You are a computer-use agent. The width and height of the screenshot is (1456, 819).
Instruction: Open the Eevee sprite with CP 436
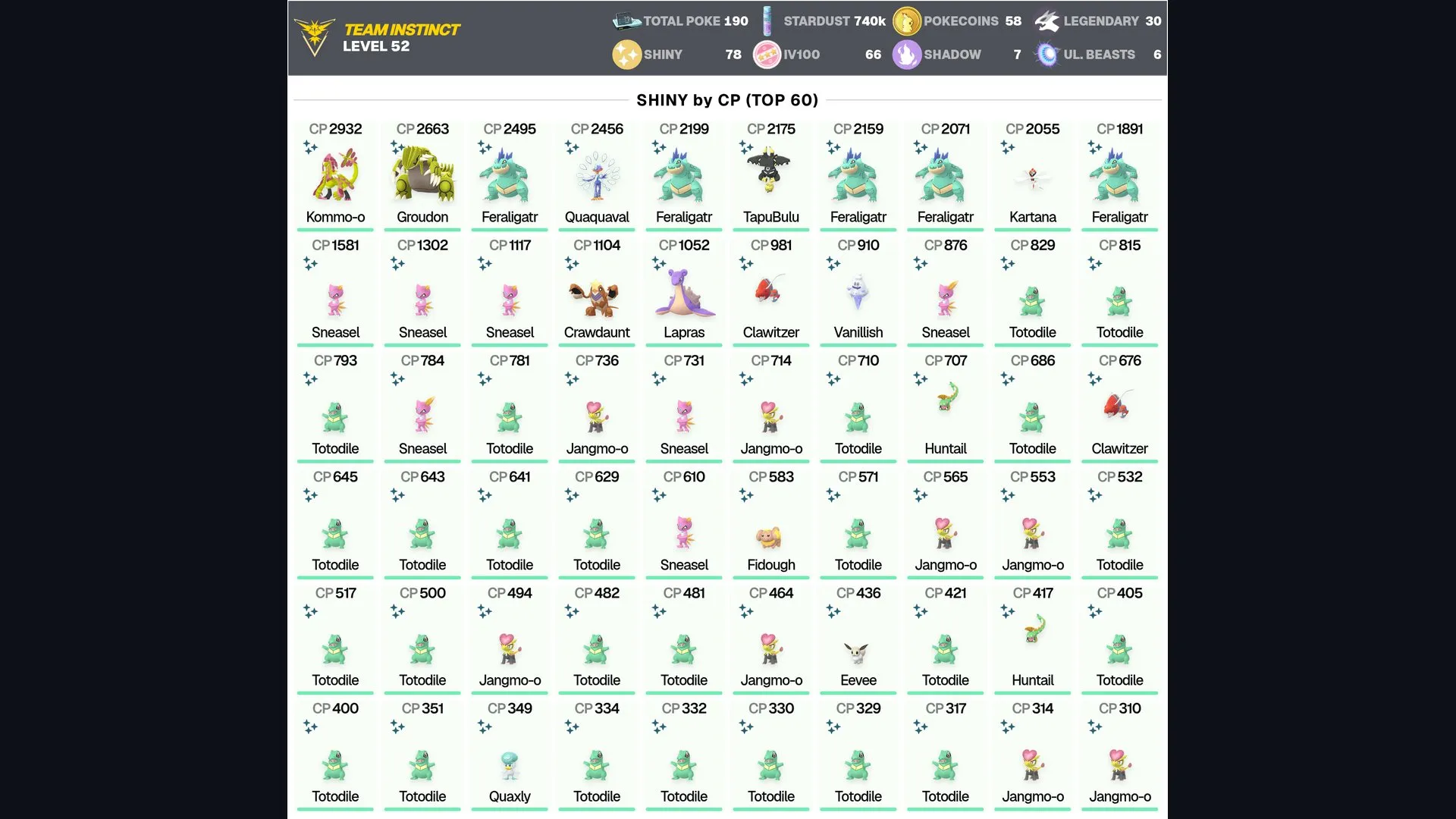click(858, 653)
